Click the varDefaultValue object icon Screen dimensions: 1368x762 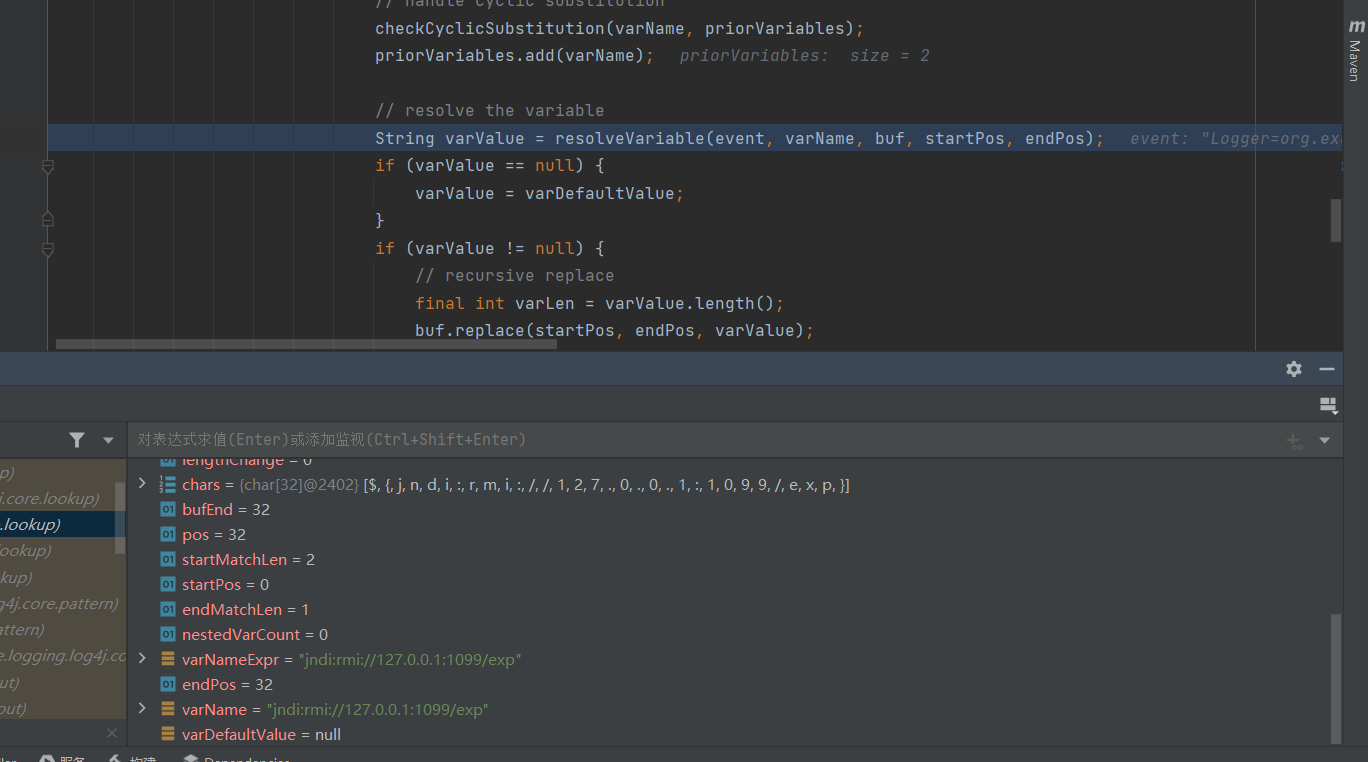pos(168,734)
